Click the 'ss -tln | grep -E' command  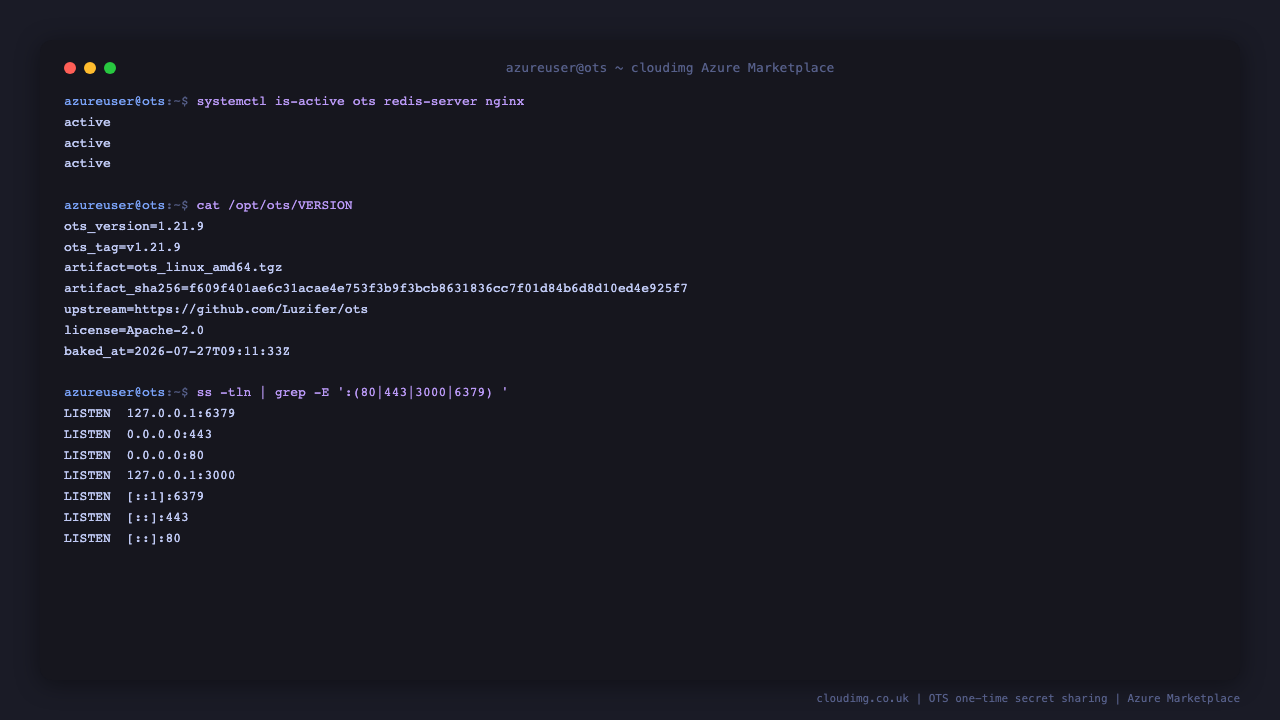pos(352,393)
